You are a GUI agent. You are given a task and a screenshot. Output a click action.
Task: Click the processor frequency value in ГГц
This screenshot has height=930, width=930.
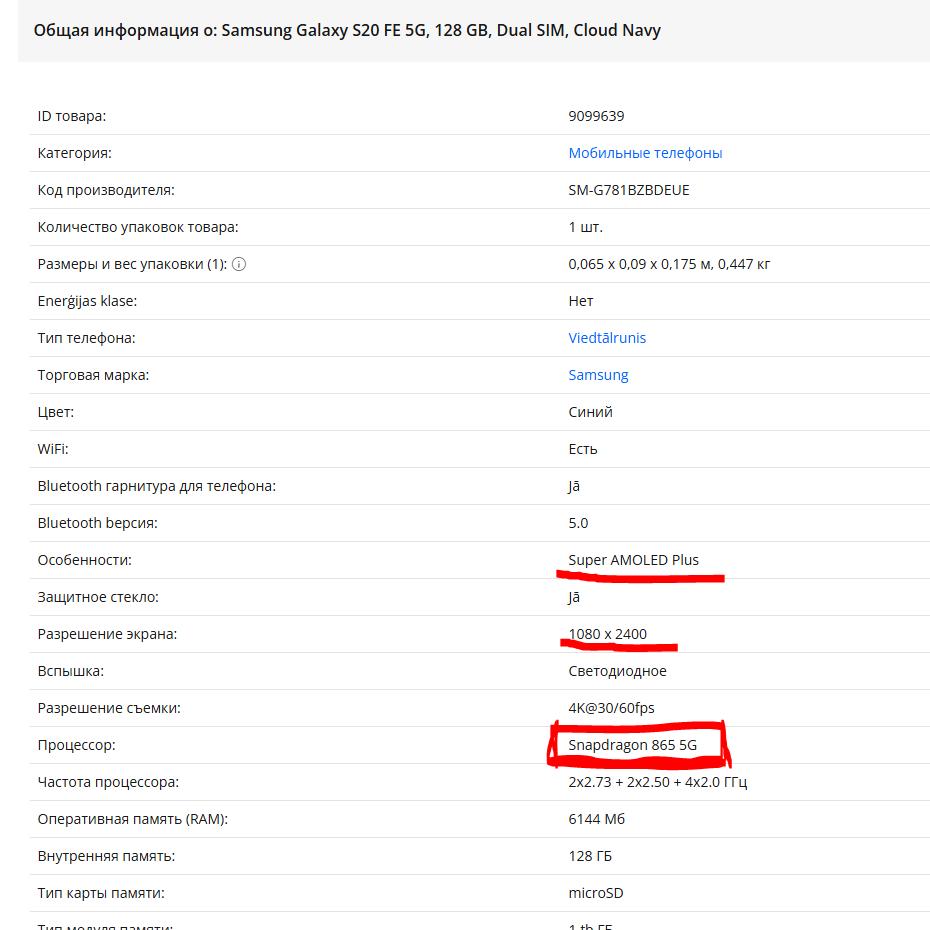[x=657, y=782]
